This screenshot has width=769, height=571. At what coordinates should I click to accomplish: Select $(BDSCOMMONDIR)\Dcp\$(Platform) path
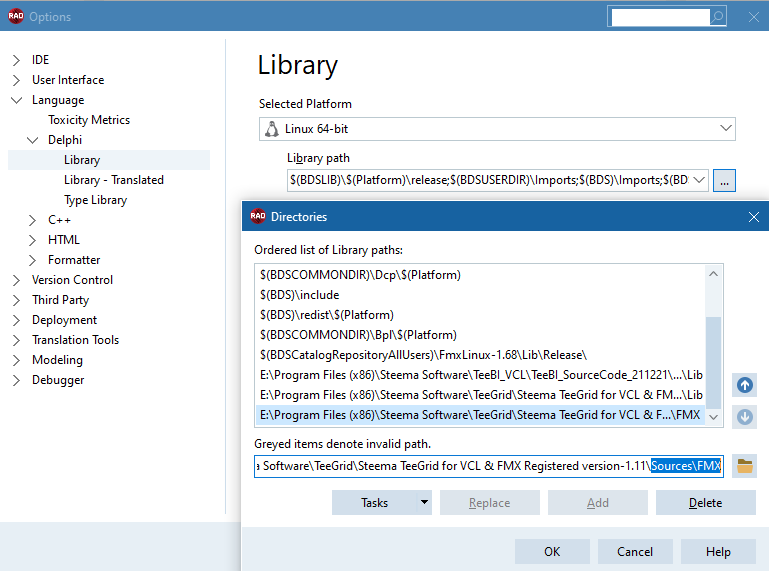pos(480,275)
